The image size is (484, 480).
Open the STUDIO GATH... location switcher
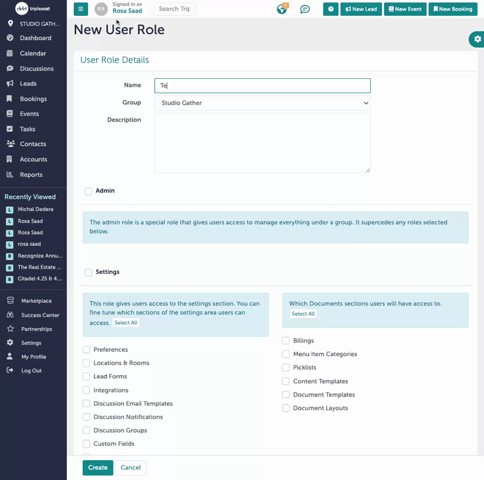(x=39, y=24)
